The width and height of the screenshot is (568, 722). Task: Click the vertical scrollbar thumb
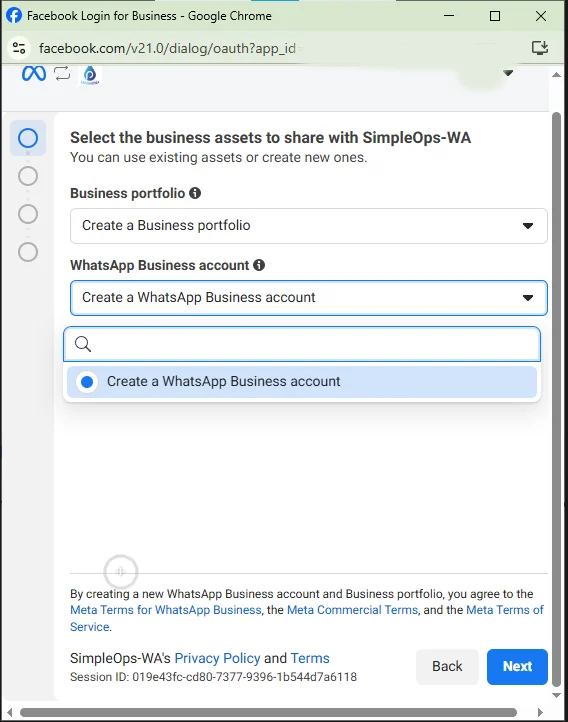coord(556,400)
